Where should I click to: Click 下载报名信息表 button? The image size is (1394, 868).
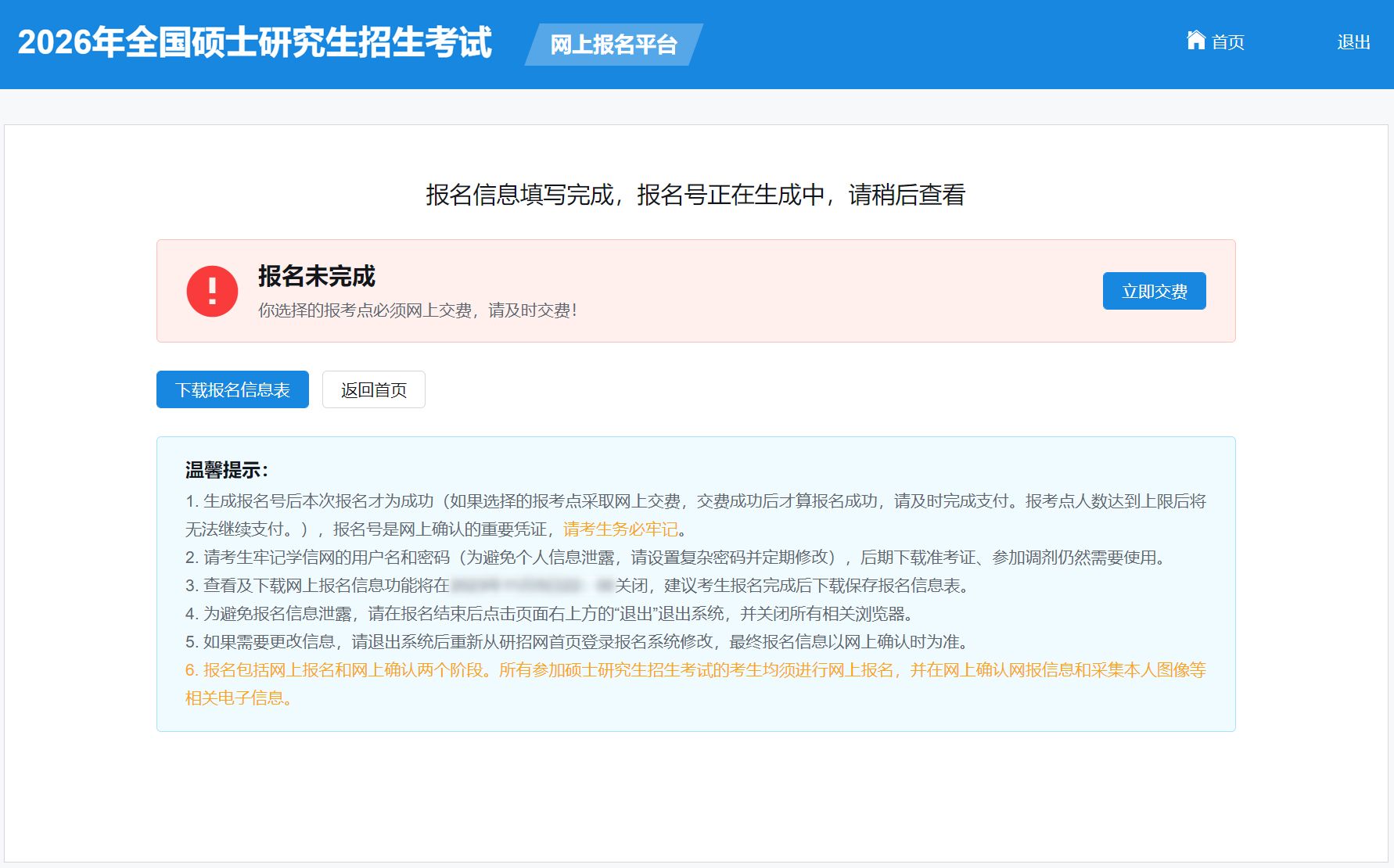click(x=232, y=389)
